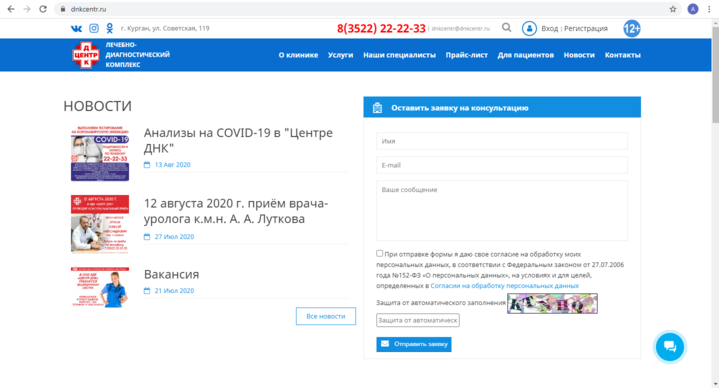719x388 pixels.
Task: Open the Для пациентов menu item
Action: pyautogui.click(x=525, y=55)
